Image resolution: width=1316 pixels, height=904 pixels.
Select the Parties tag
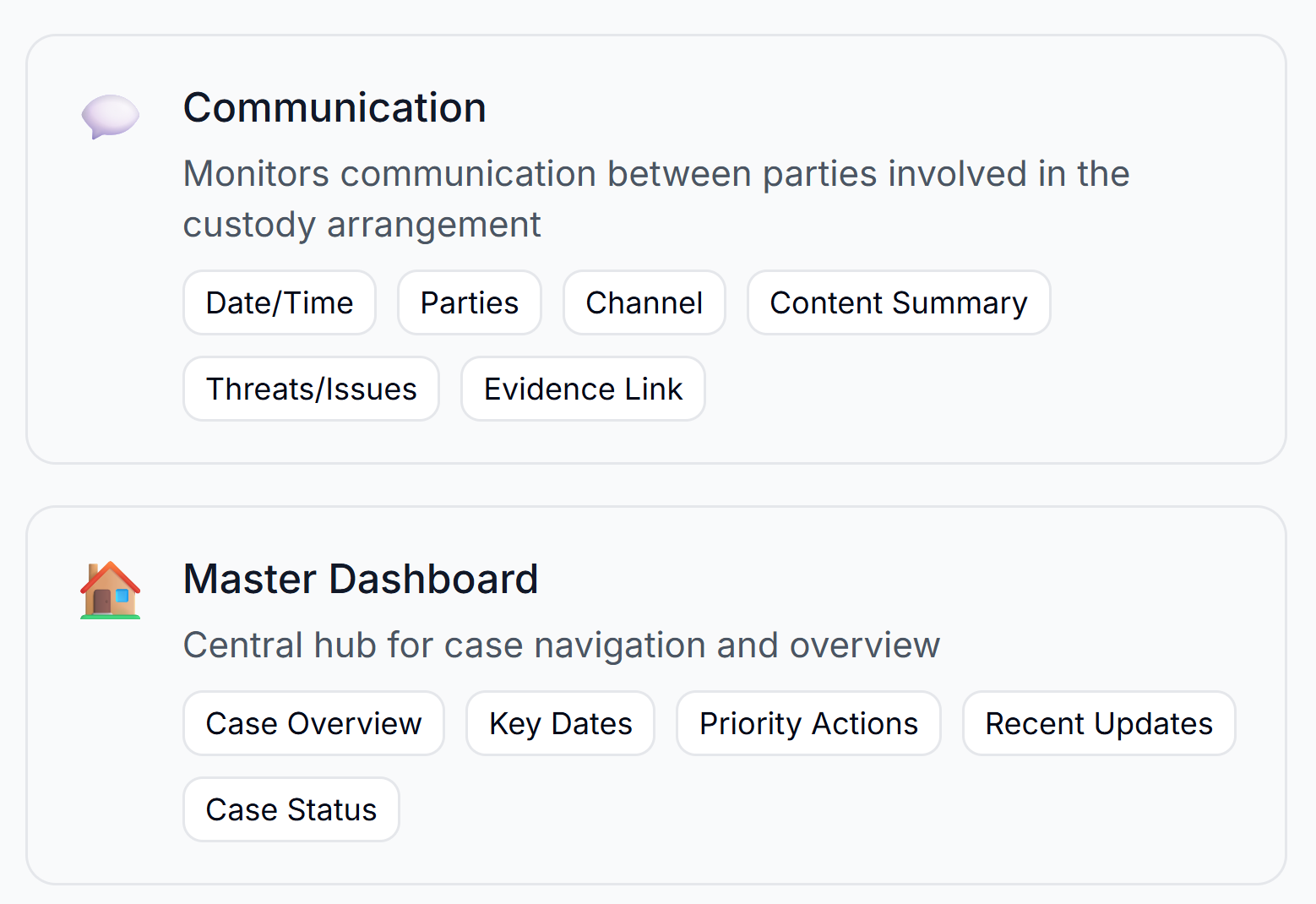tap(470, 302)
